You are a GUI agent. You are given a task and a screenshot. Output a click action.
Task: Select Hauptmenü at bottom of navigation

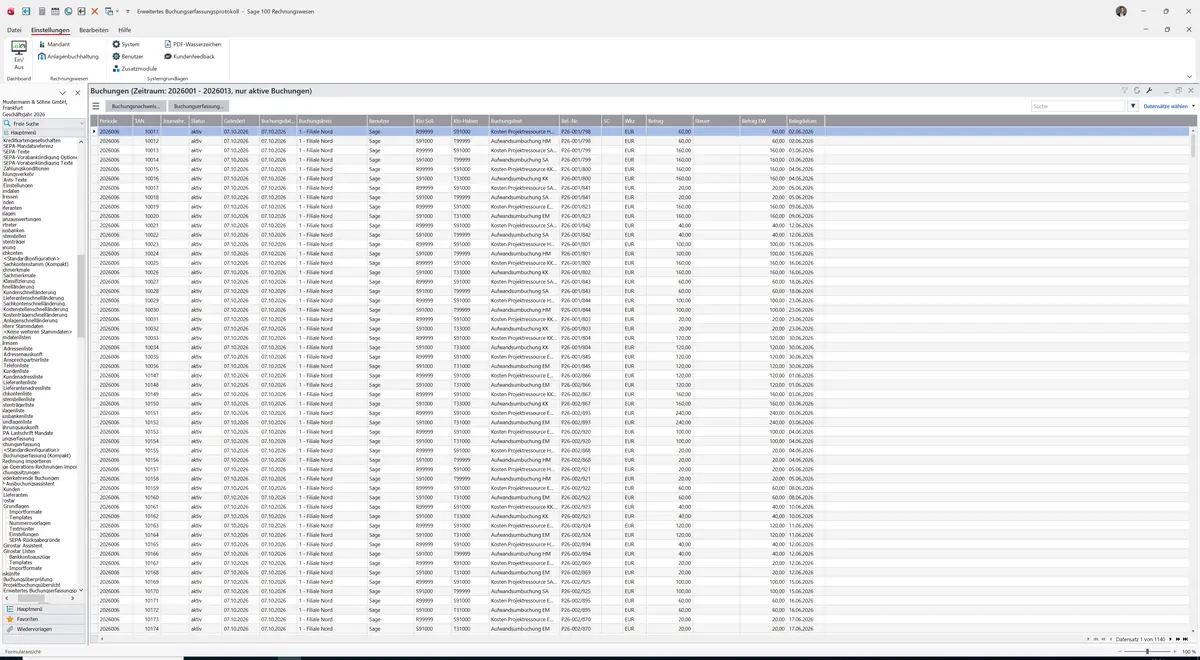coord(43,609)
